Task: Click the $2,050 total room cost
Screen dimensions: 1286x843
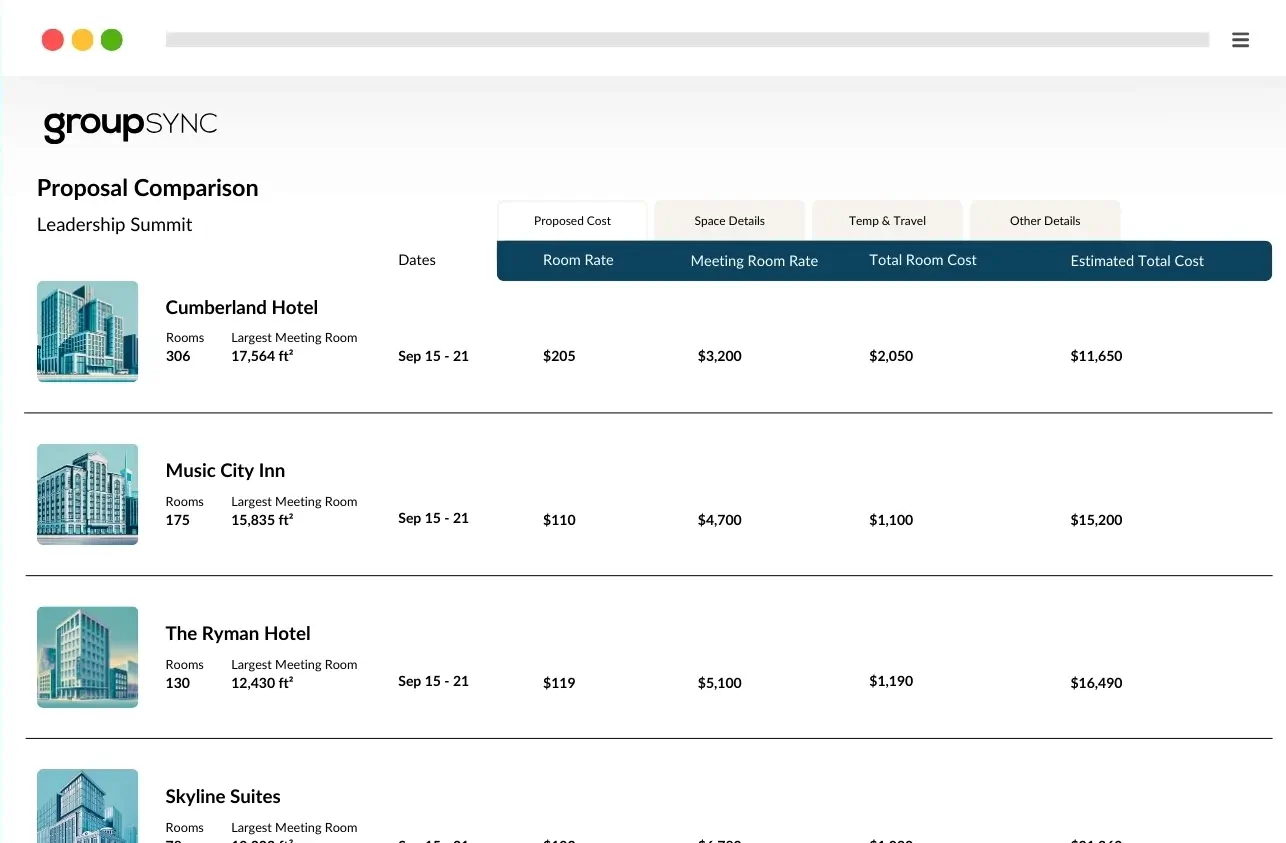Action: 891,356
